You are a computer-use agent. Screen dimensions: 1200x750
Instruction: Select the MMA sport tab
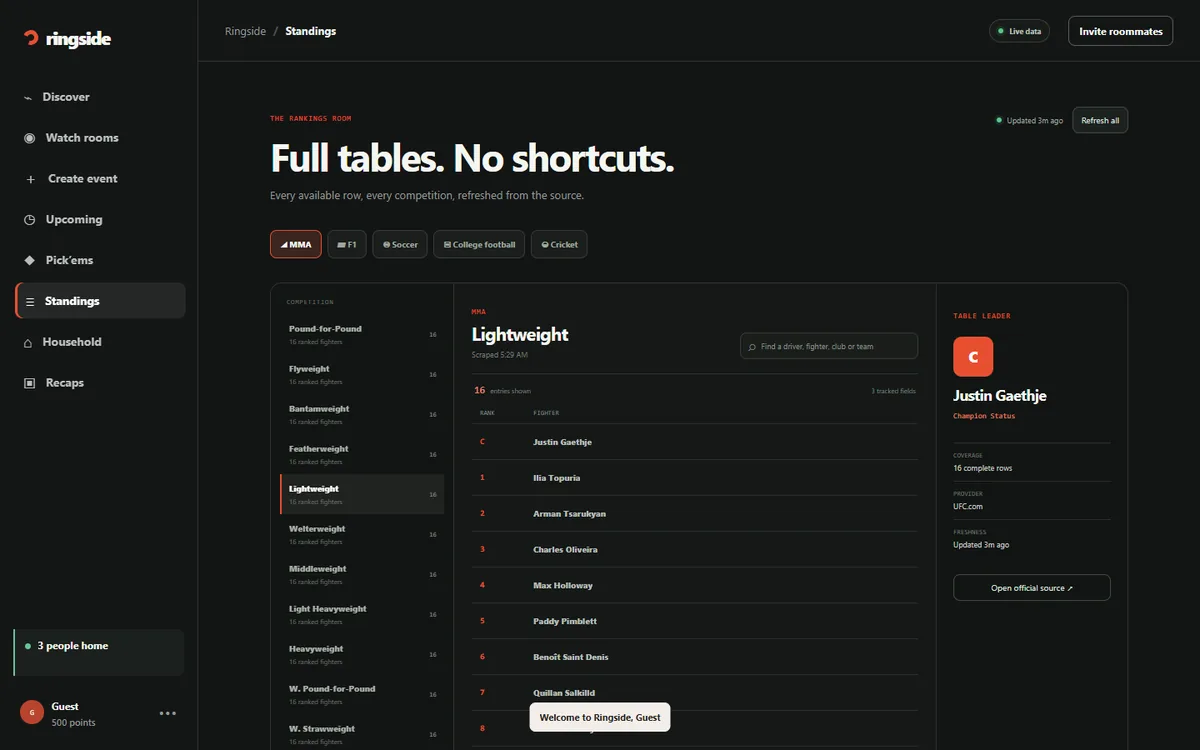[296, 244]
